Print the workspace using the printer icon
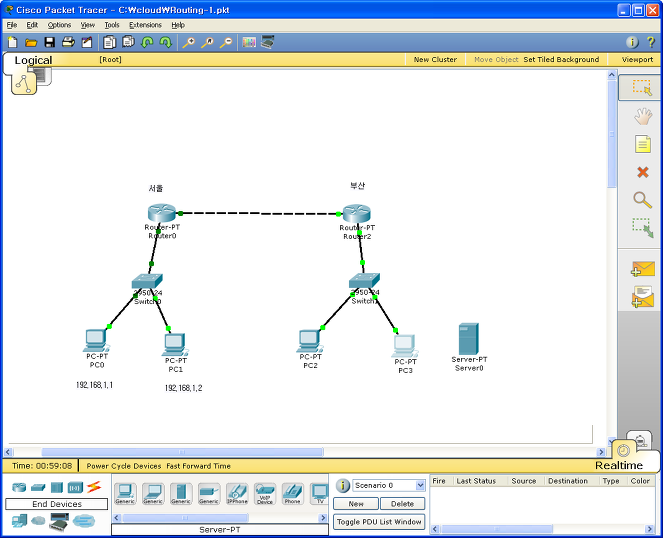 point(68,42)
